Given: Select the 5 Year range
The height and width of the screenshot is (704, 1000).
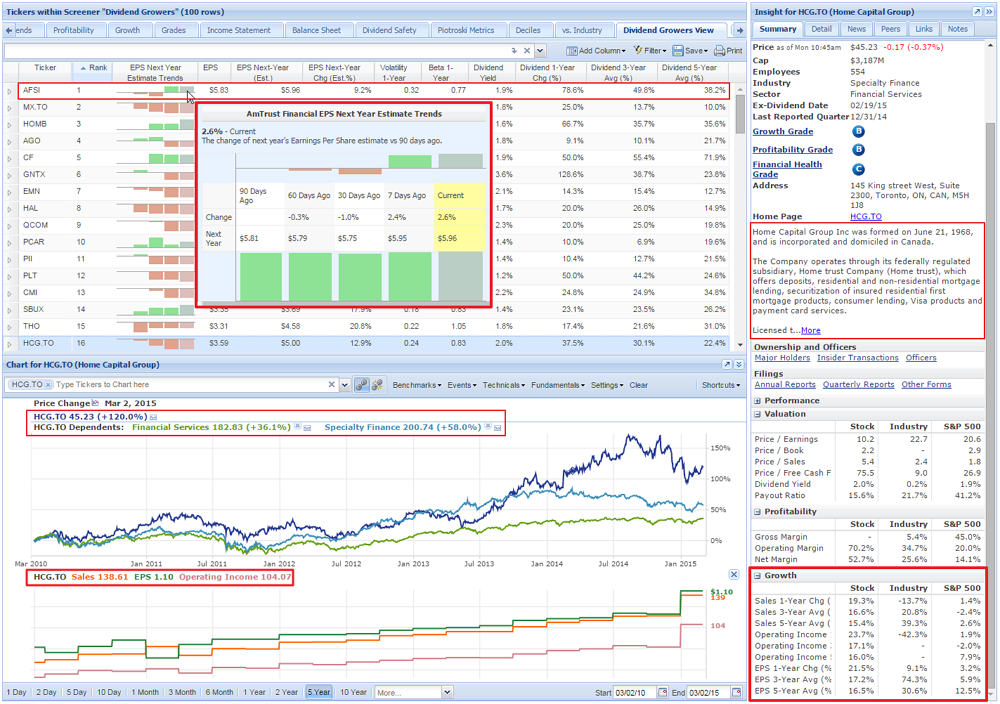Looking at the screenshot, I should click(319, 693).
